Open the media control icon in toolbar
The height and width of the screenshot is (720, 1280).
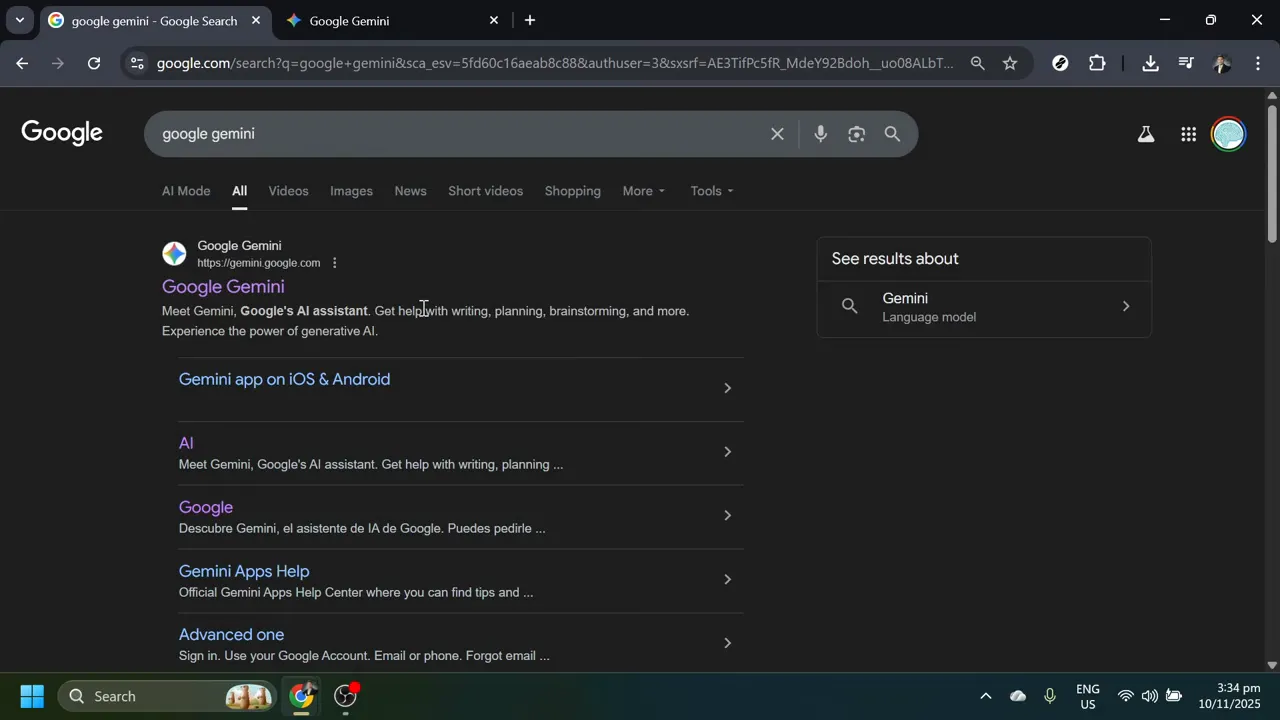[x=1186, y=63]
